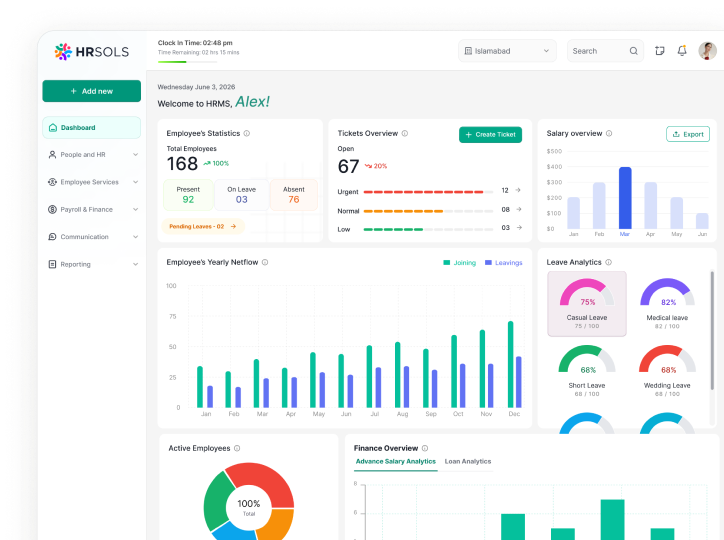The image size is (724, 540).
Task: Click info icon beside Salary overview
Action: tap(609, 133)
